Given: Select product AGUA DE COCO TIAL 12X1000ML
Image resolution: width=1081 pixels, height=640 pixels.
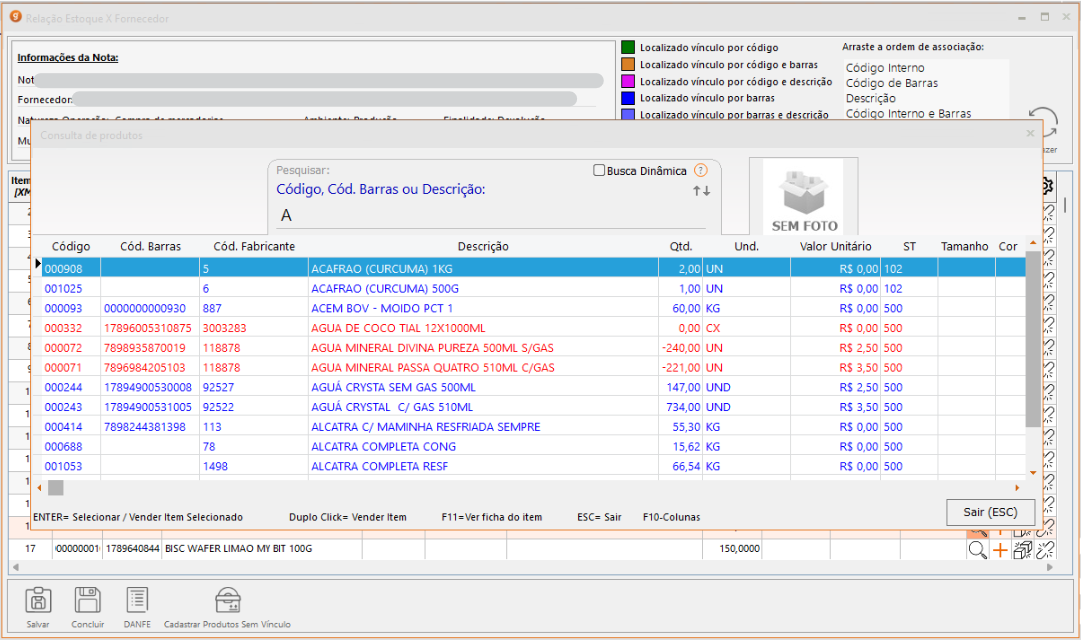Looking at the screenshot, I should 534,328.
